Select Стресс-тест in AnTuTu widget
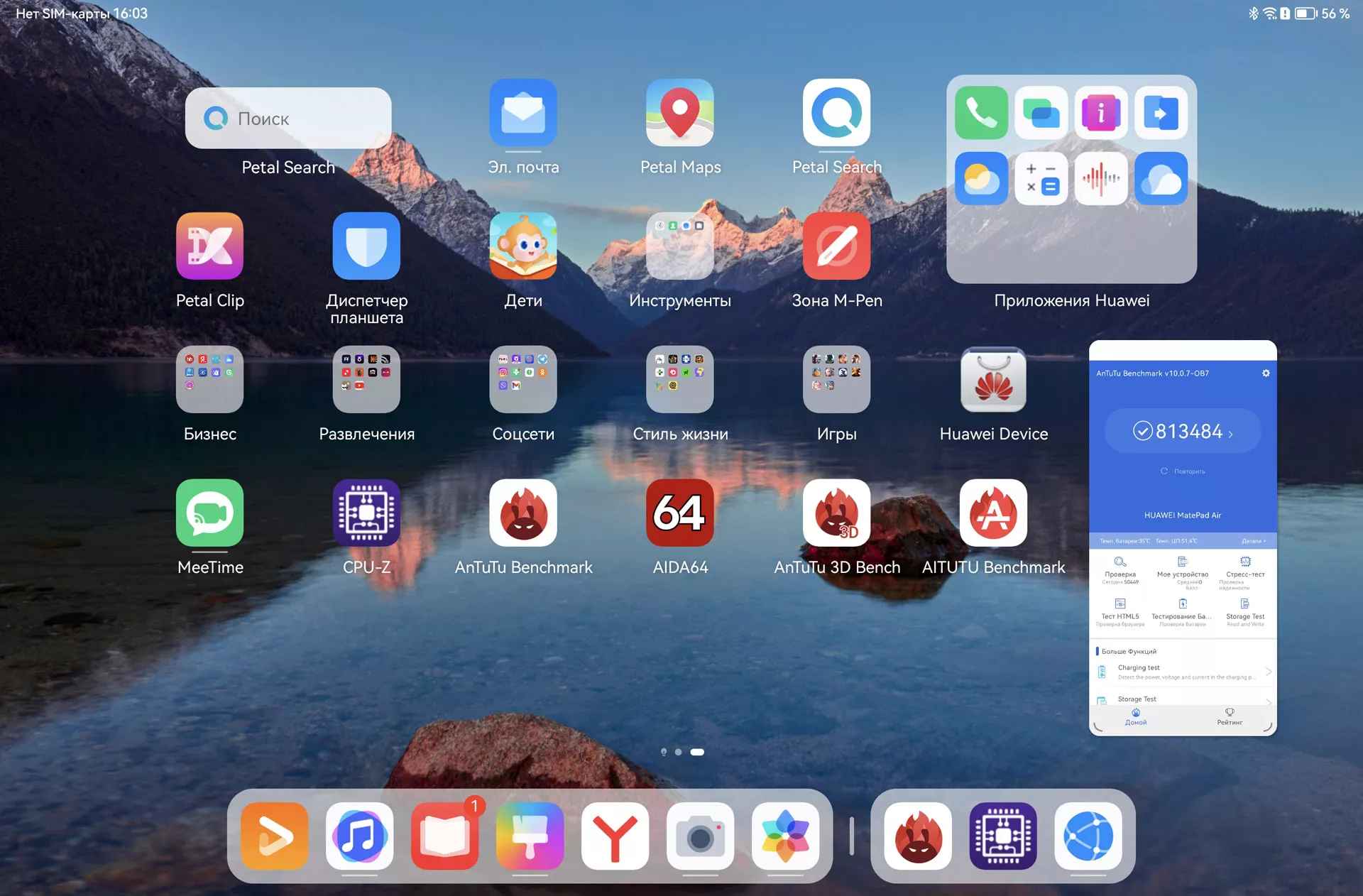This screenshot has height=896, width=1363. coord(1245,572)
